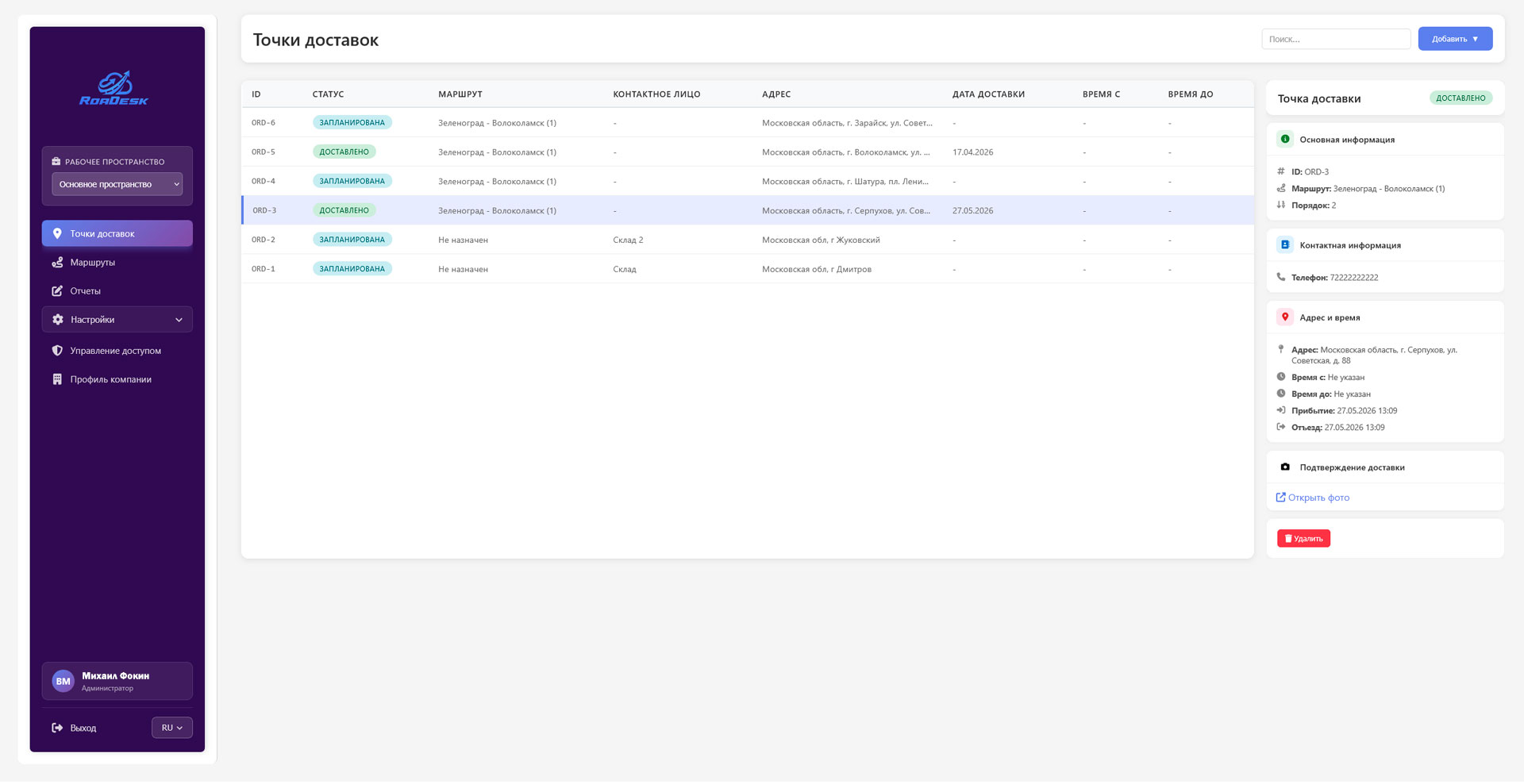This screenshot has width=1524, height=784.
Task: Click address Московская обл, г Дмитров
Action: [817, 269]
